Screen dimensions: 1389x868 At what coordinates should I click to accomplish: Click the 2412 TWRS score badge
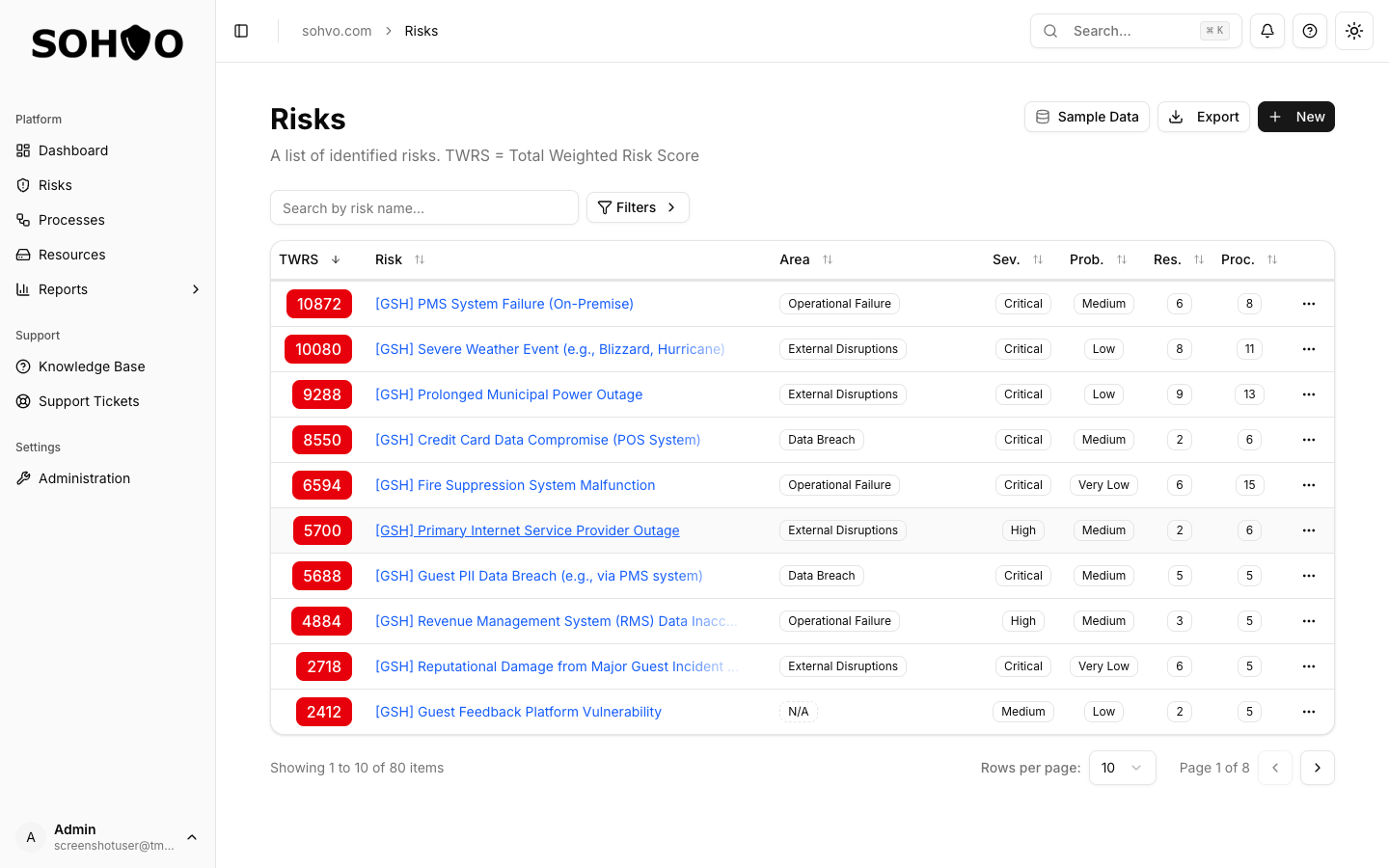[323, 712]
